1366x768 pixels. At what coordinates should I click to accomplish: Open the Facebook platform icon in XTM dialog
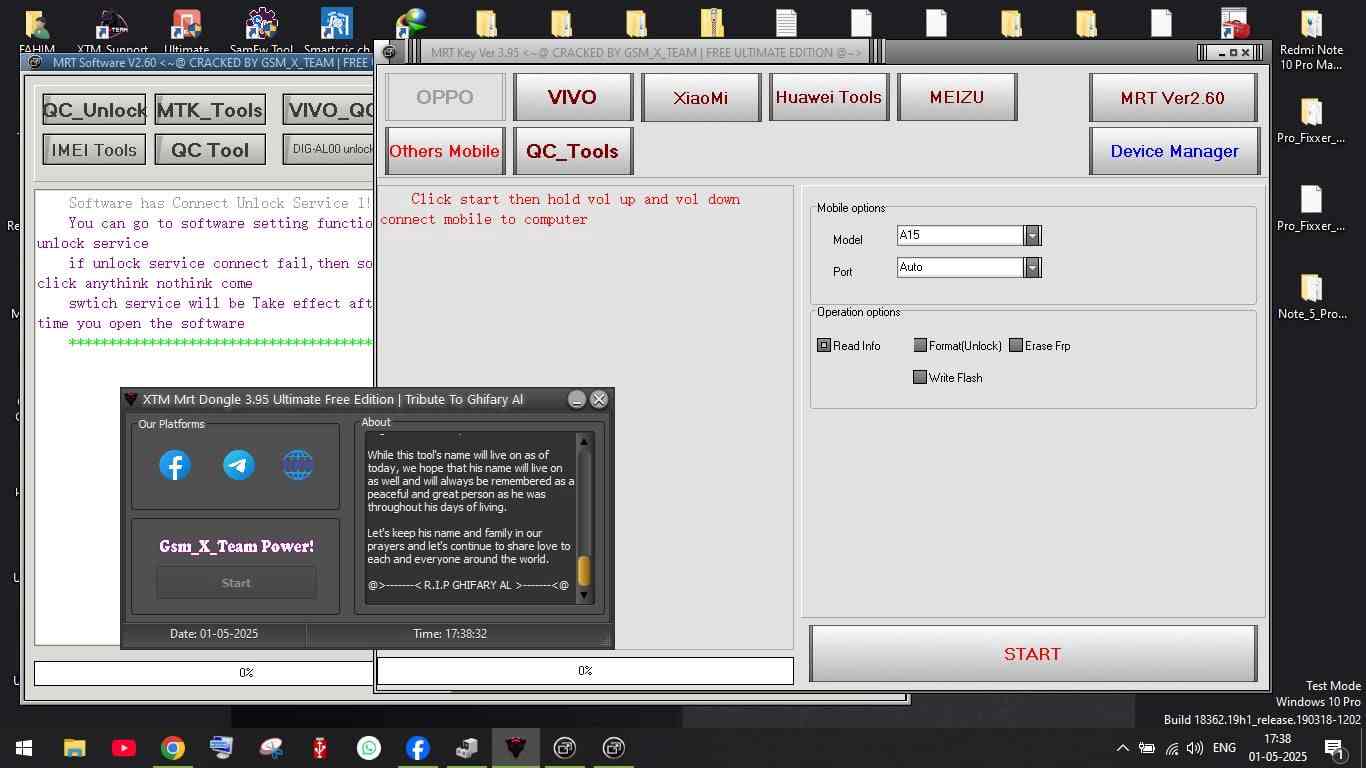tap(175, 465)
